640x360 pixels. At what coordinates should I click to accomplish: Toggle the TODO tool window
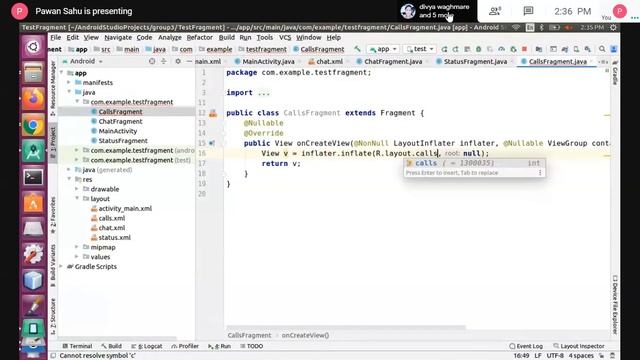click(x=251, y=346)
